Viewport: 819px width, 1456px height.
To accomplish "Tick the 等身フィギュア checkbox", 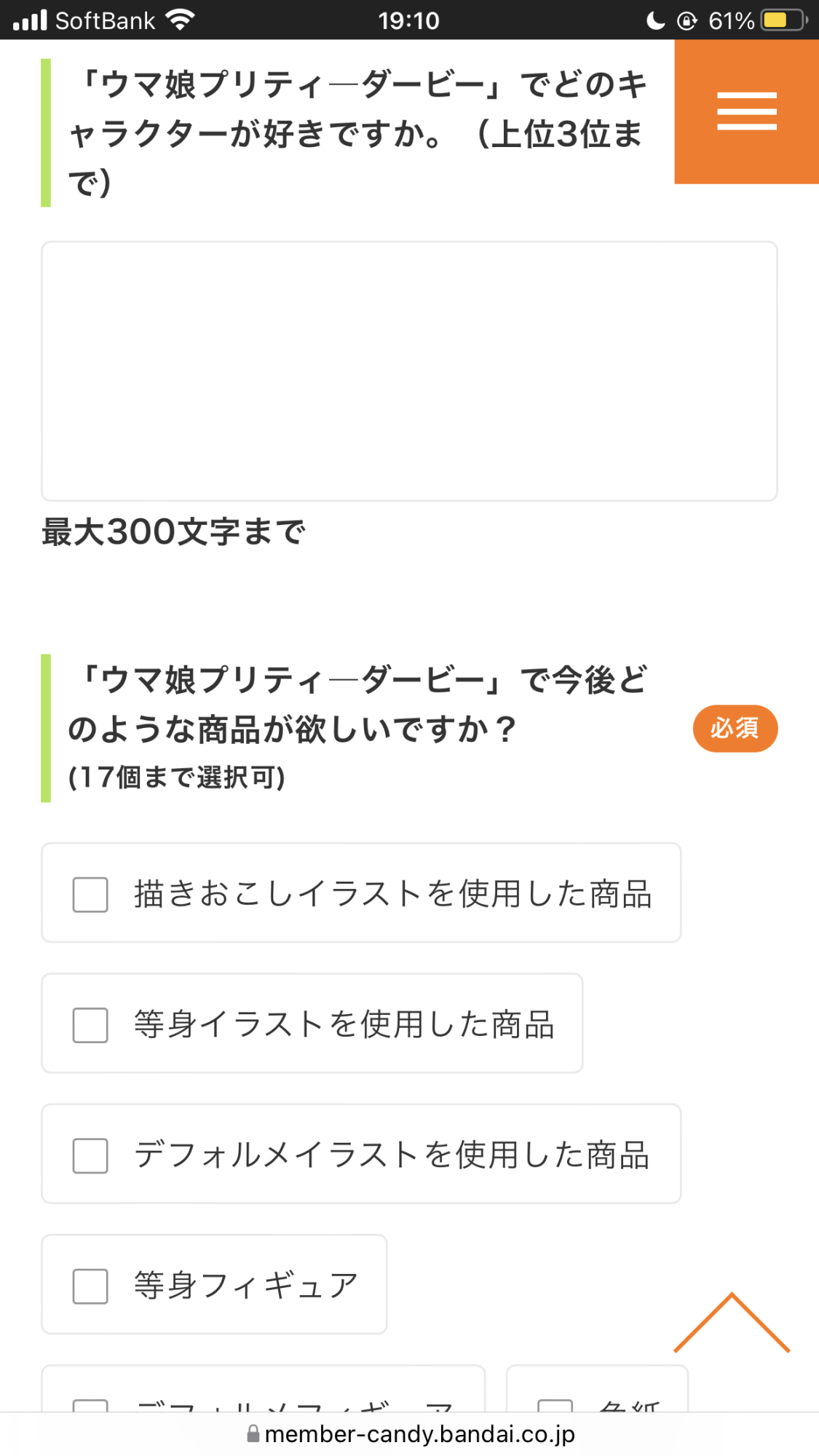I will point(90,1286).
